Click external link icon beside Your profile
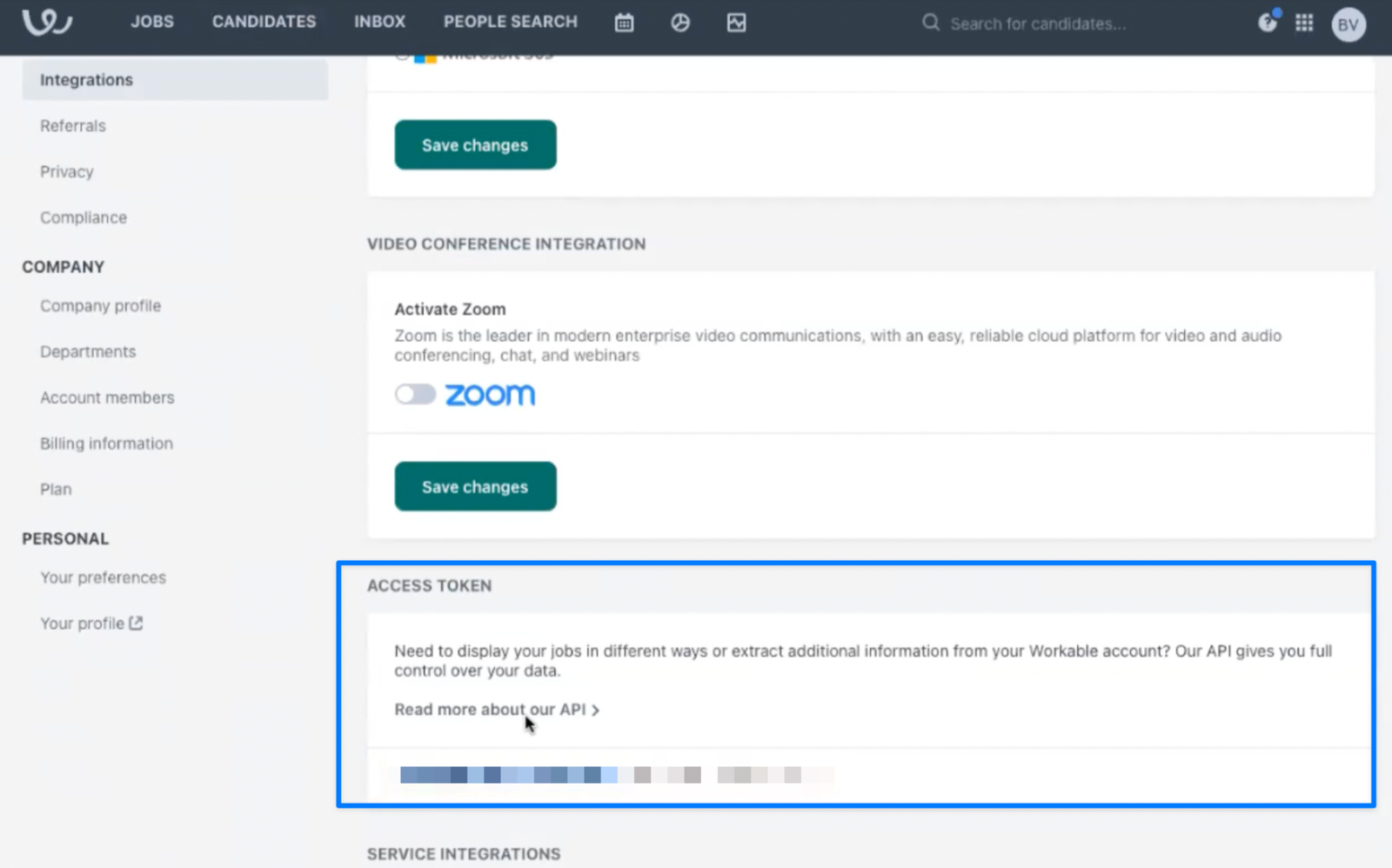 (x=136, y=623)
